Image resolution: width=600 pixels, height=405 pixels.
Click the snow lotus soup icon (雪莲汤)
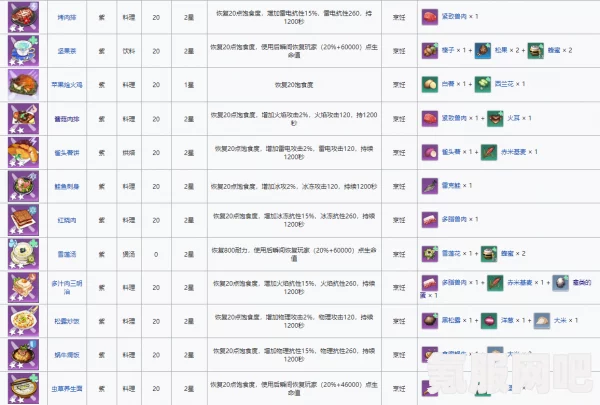(23, 254)
